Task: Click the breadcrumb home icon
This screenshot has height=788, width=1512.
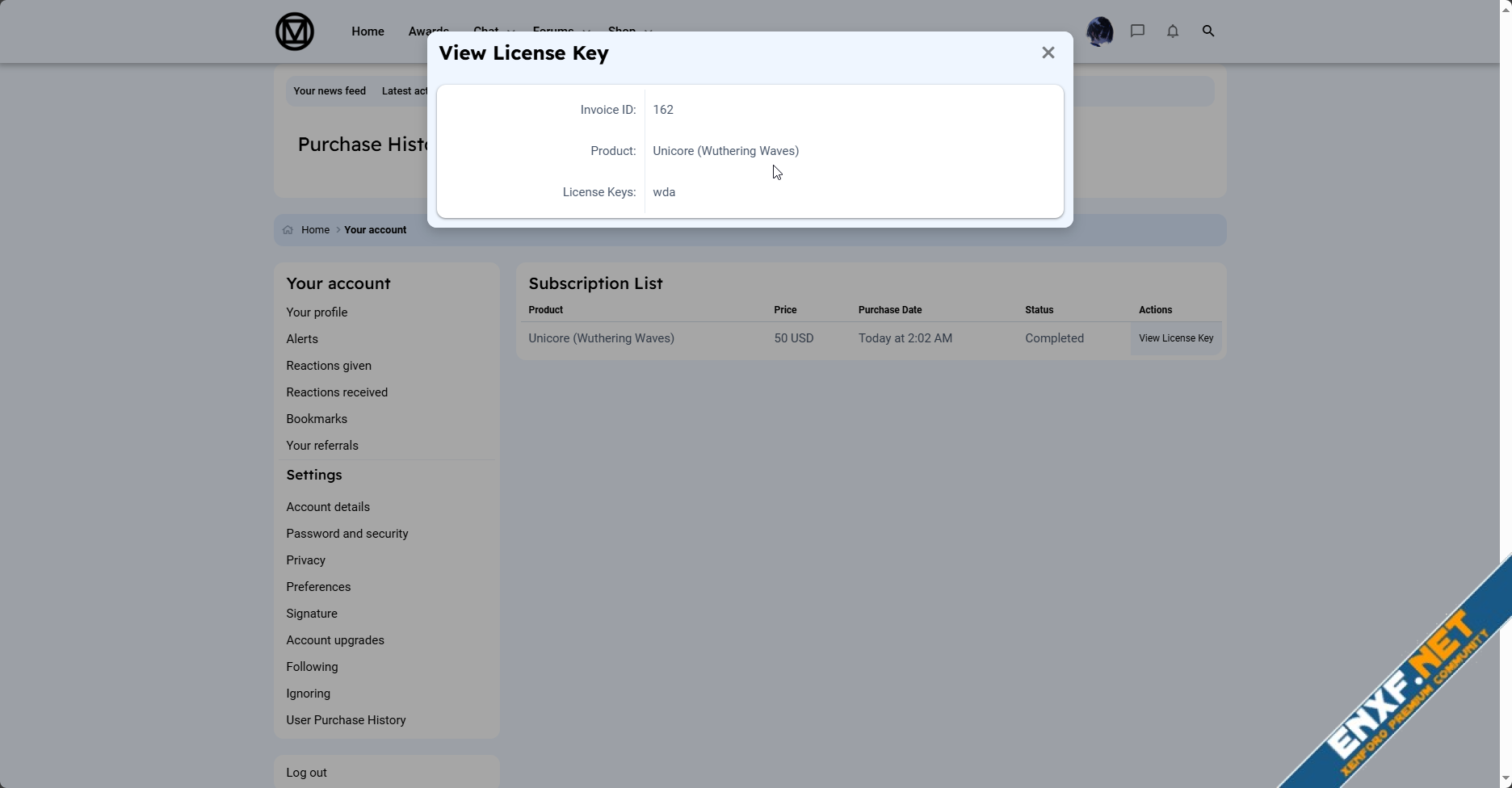Action: click(288, 230)
